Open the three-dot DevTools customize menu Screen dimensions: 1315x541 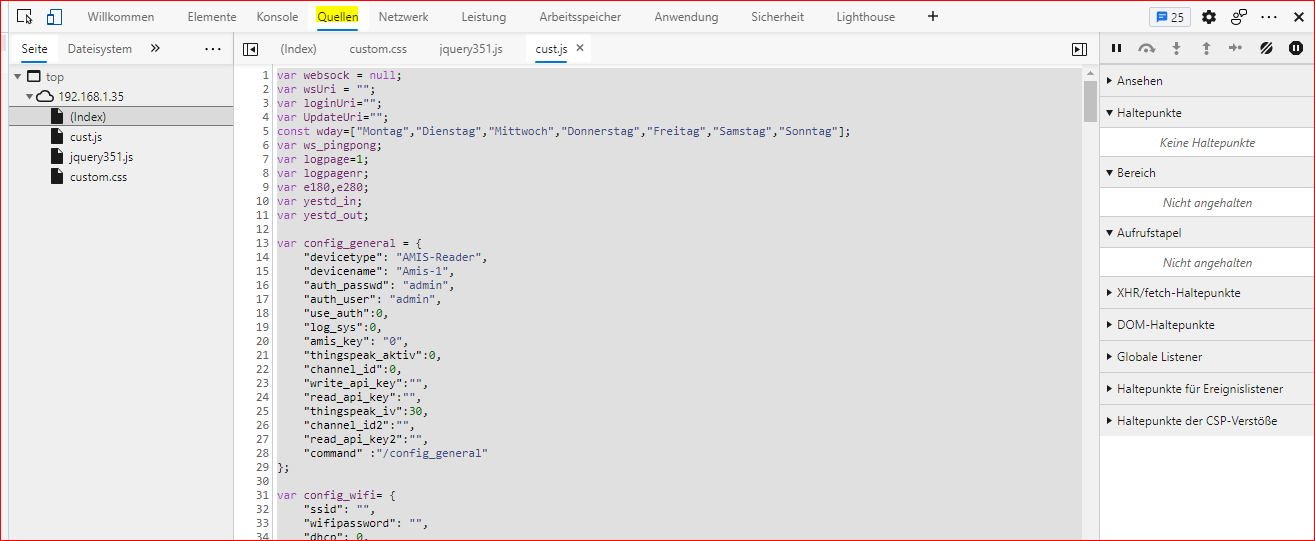point(1269,17)
